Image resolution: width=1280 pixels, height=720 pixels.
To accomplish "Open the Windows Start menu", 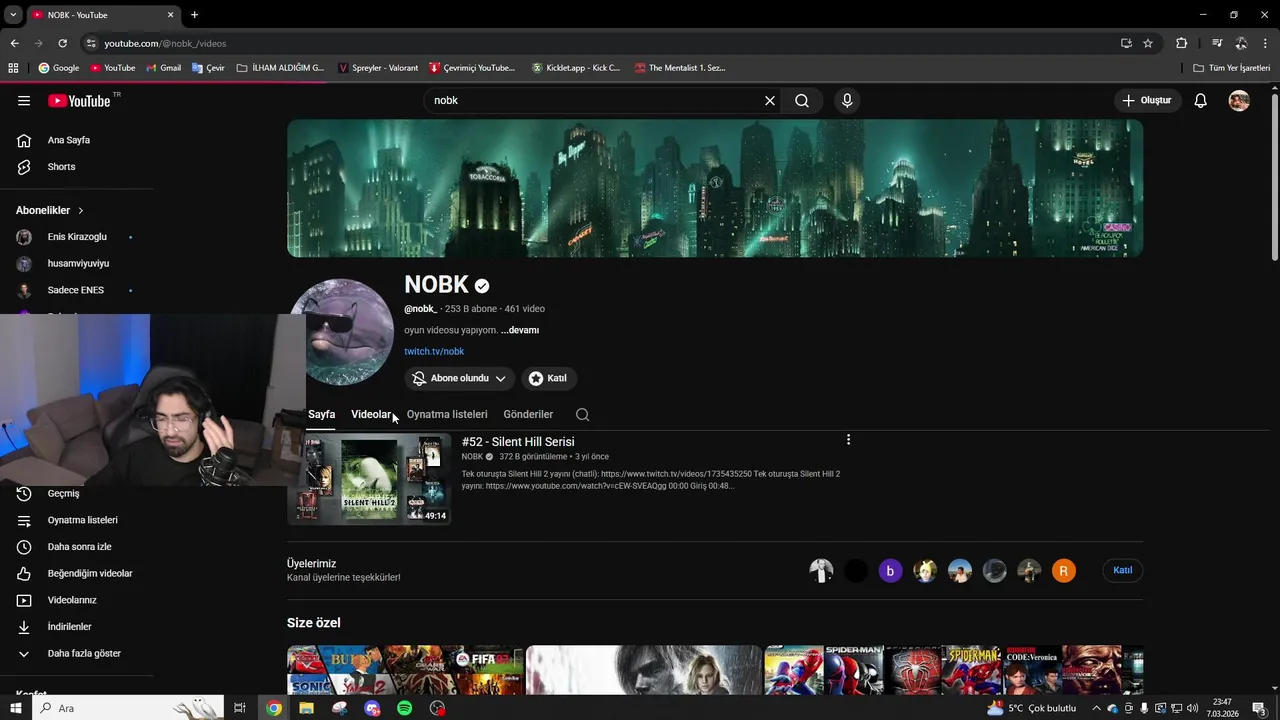I will click(15, 708).
